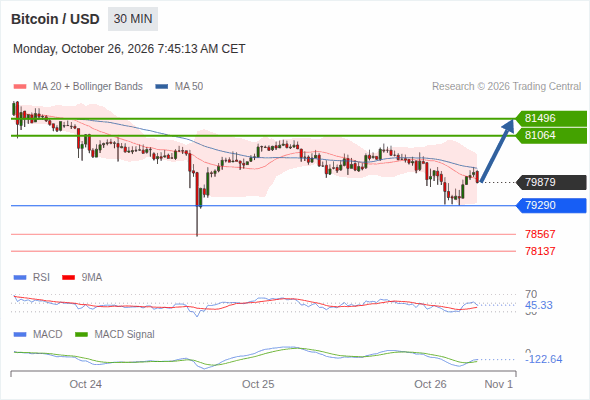Click the Oct 25 date axis label
This screenshot has height=400, width=590.
pos(258,384)
